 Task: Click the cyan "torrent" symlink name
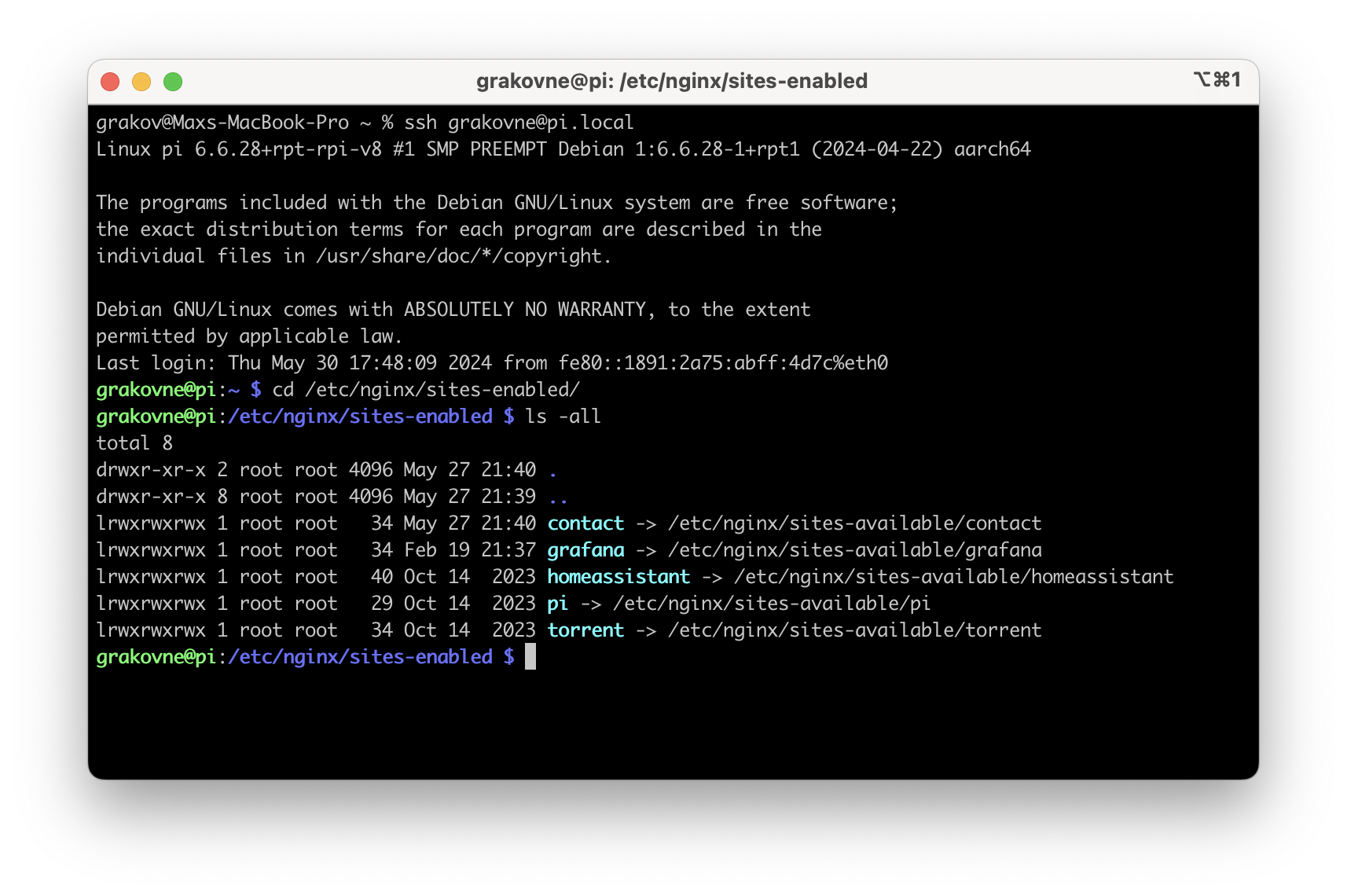pyautogui.click(x=586, y=630)
